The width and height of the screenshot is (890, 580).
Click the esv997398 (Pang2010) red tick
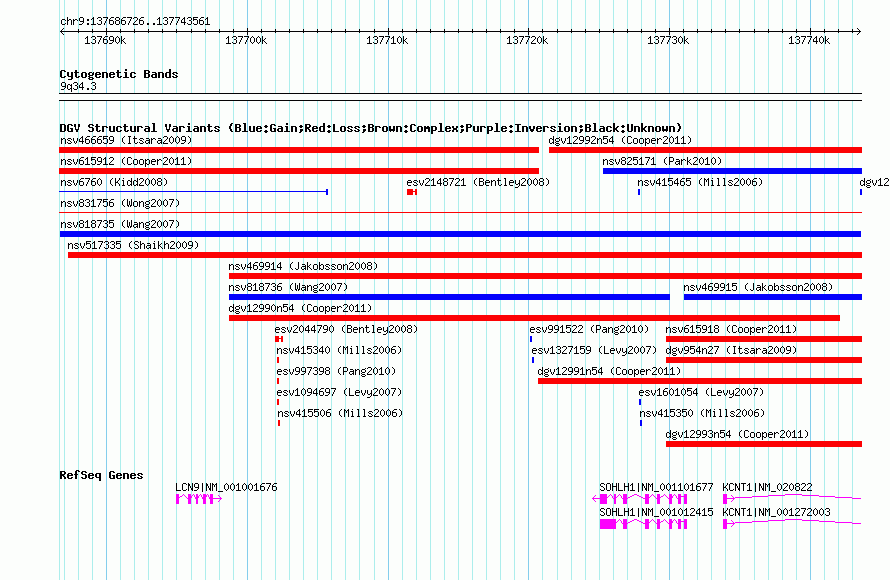tap(278, 381)
